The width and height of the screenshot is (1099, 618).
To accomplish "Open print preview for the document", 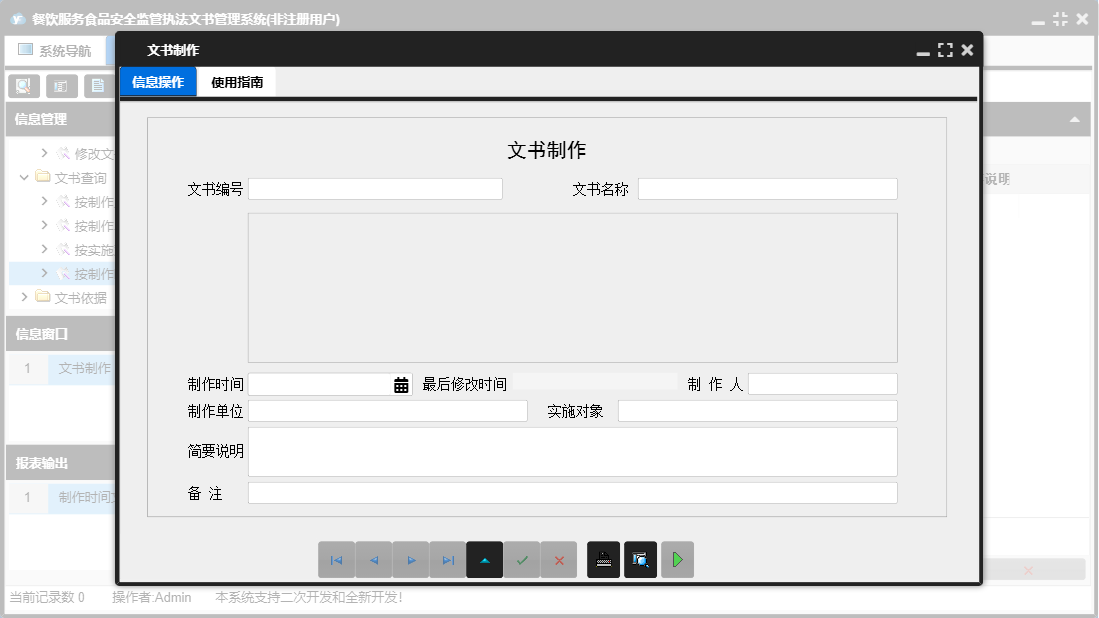I will pos(640,560).
